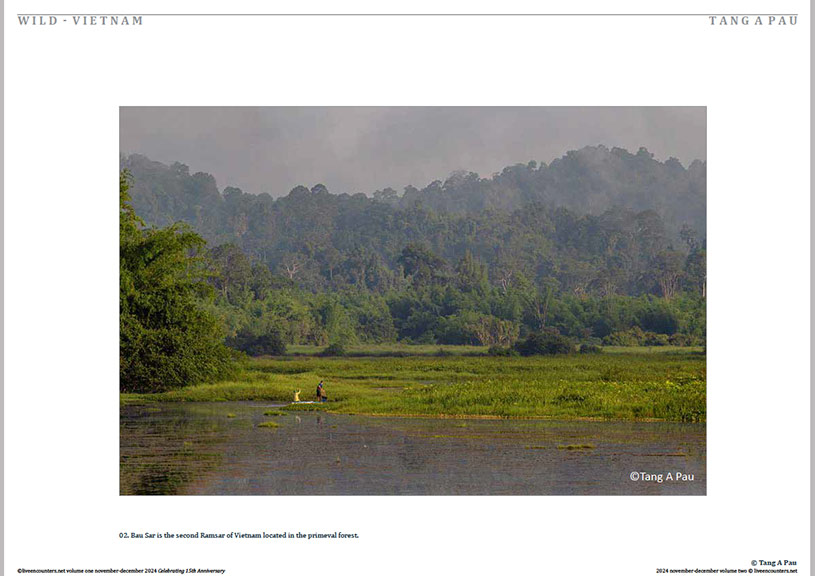
Task: Click 'volume two © liveencounters.net' footer text
Action: tap(758, 571)
